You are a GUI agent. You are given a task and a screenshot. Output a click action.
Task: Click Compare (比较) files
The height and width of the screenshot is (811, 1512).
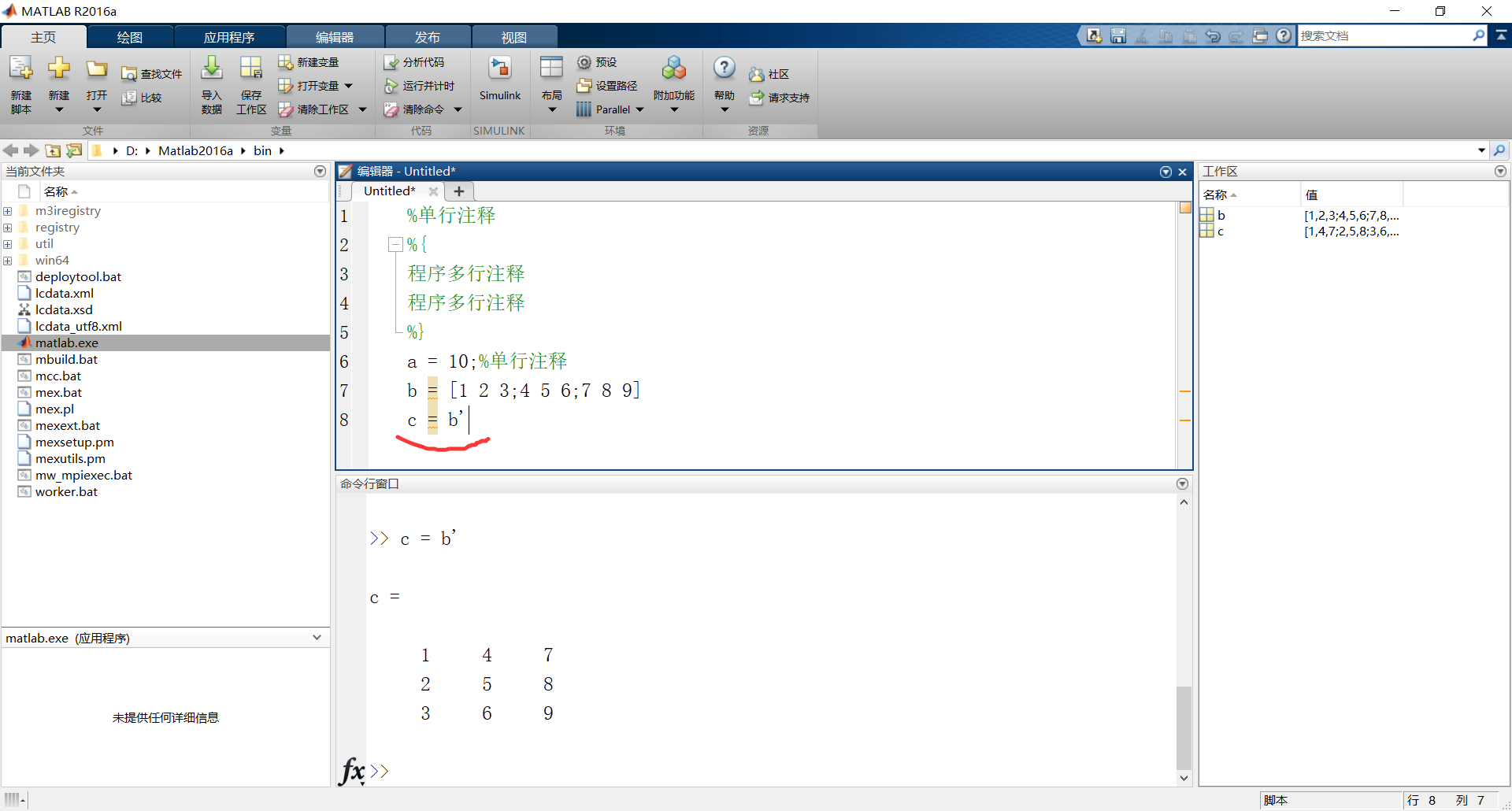142,98
